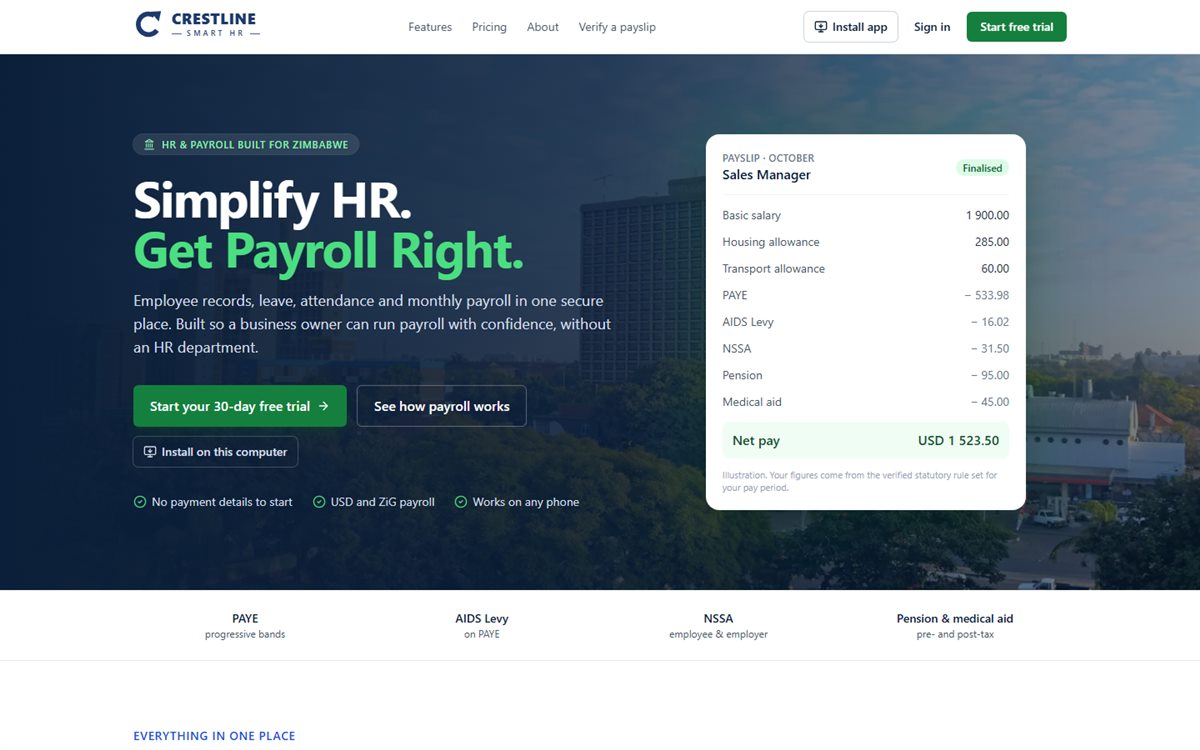Click the Crestline C logo icon
Image resolution: width=1200 pixels, height=750 pixels.
(149, 25)
